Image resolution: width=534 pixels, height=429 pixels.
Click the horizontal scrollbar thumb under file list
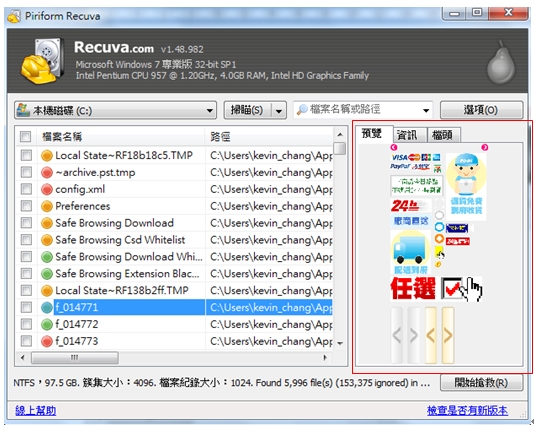(75, 358)
